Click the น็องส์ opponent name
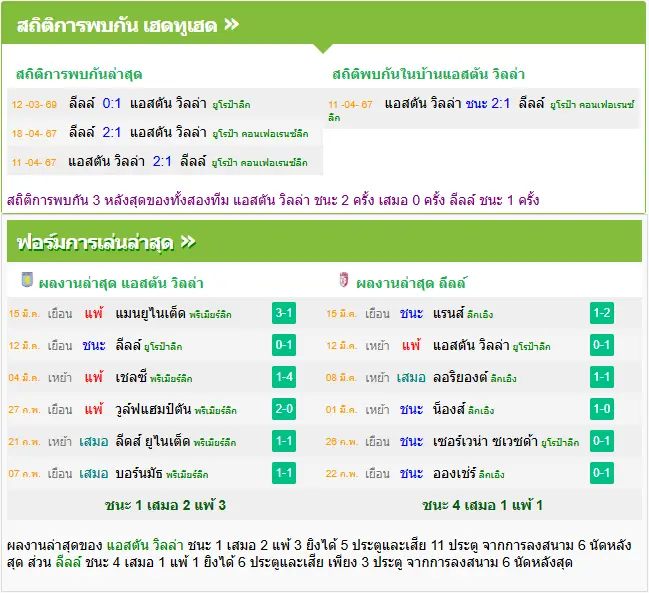 pyautogui.click(x=449, y=409)
